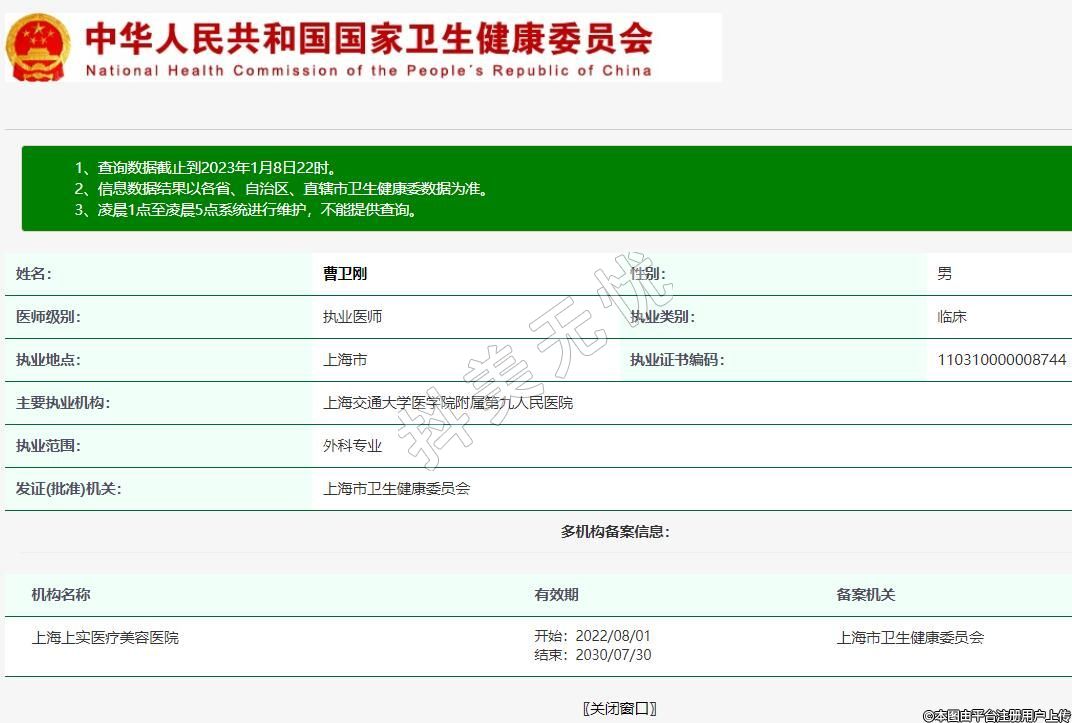The width and height of the screenshot is (1072, 723).
Task: Click the national emblem logo
Action: click(38, 47)
